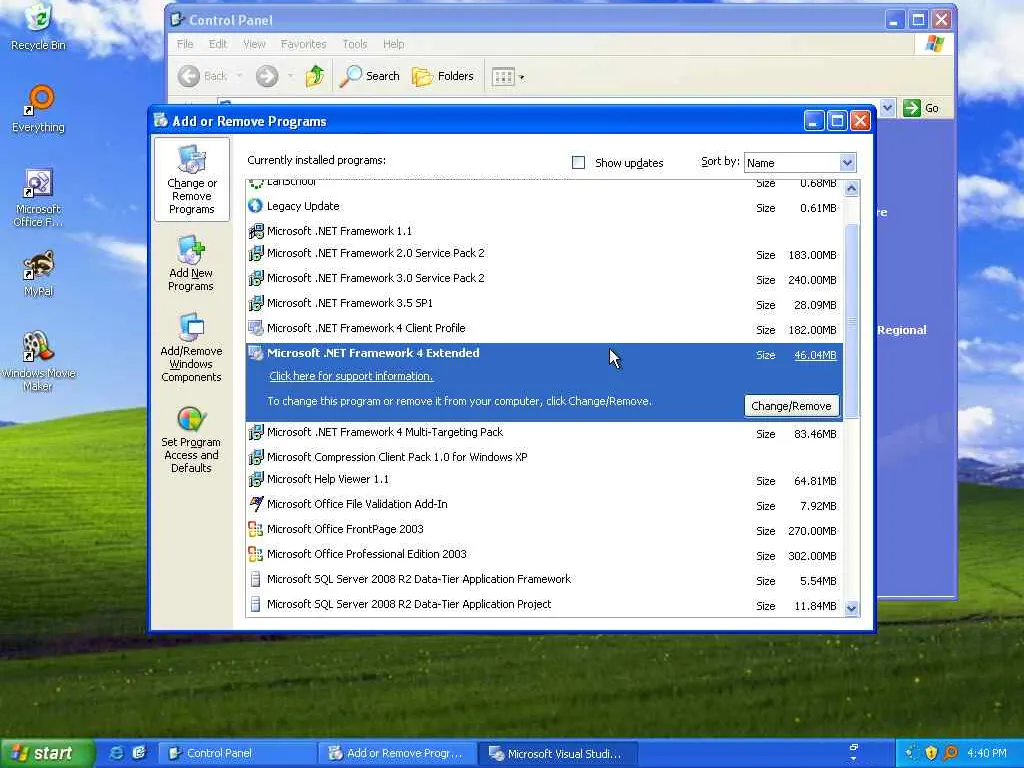Open Add/Remove Windows Components

(x=191, y=347)
